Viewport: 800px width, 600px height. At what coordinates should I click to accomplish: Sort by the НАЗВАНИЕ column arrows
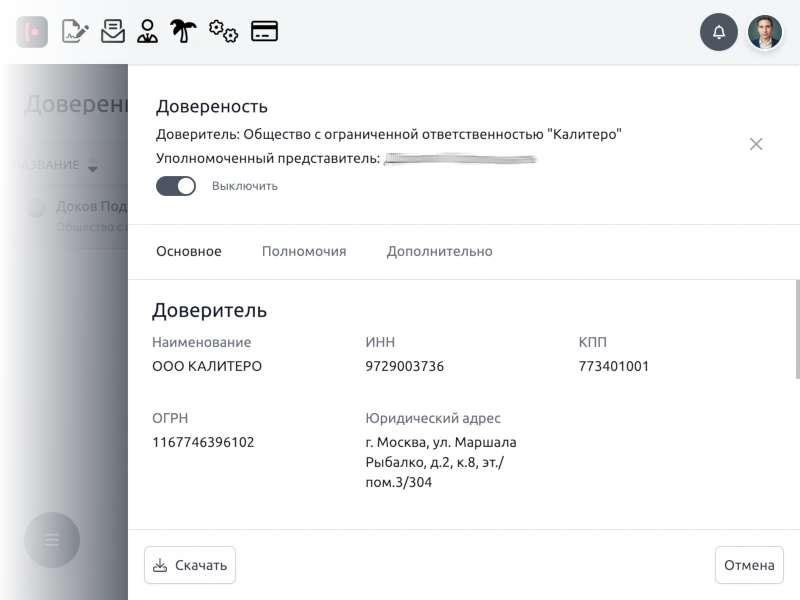[92, 165]
